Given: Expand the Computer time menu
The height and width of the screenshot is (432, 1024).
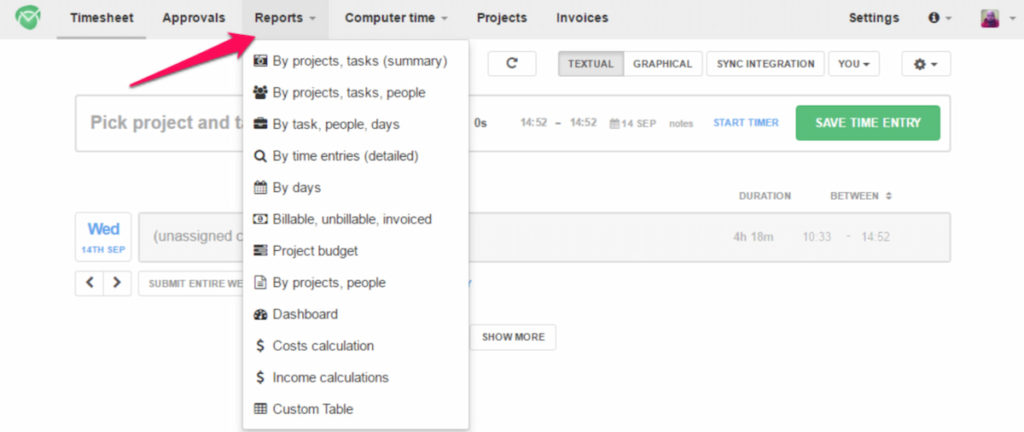Looking at the screenshot, I should (396, 18).
